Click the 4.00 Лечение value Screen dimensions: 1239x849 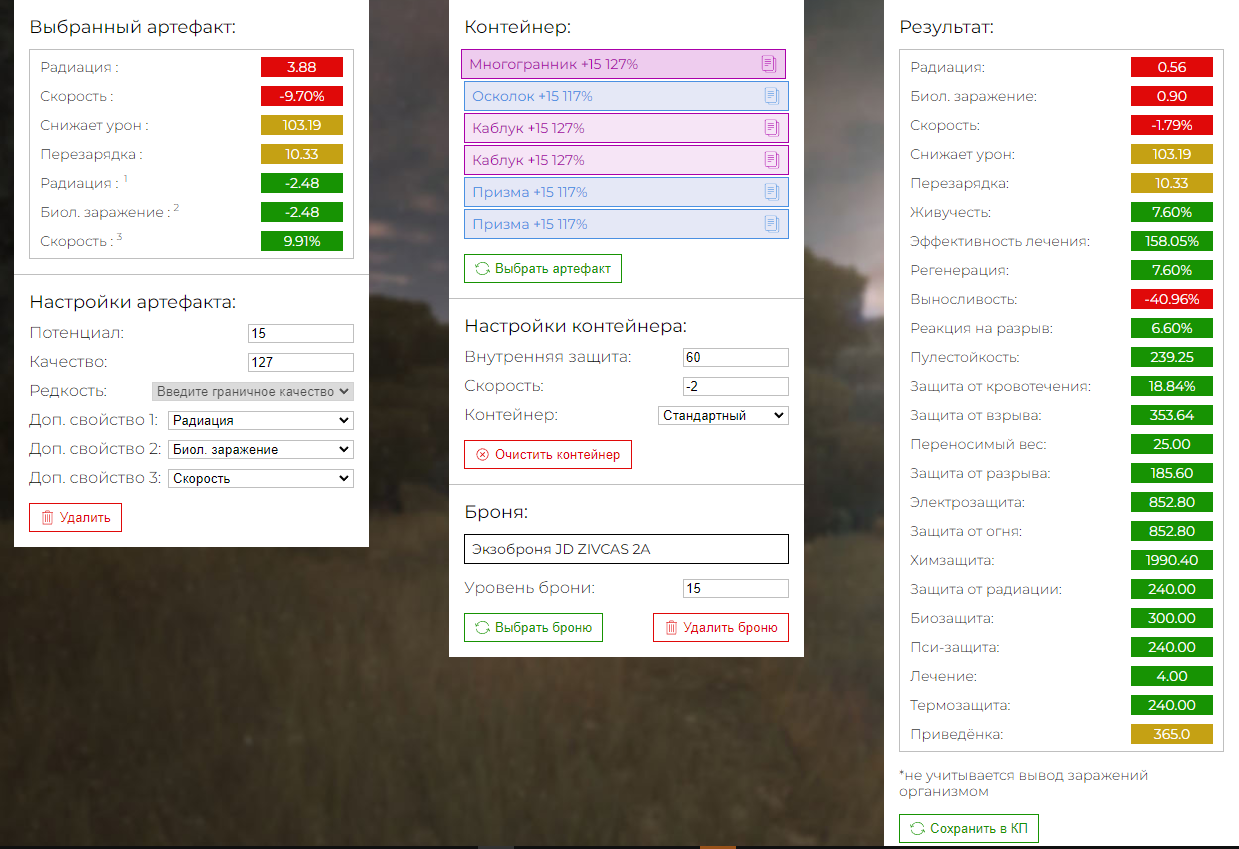pos(1172,676)
